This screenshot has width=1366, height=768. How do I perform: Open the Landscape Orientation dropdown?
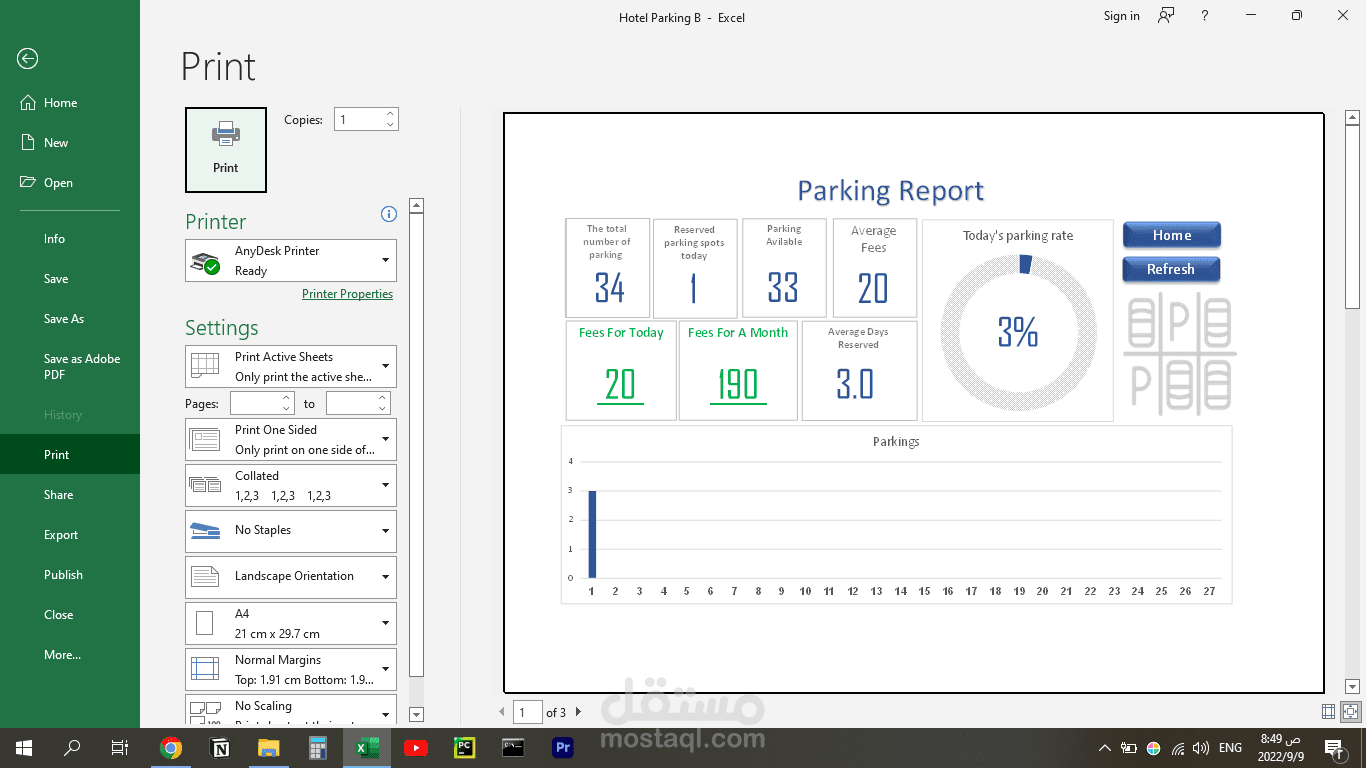pyautogui.click(x=291, y=577)
